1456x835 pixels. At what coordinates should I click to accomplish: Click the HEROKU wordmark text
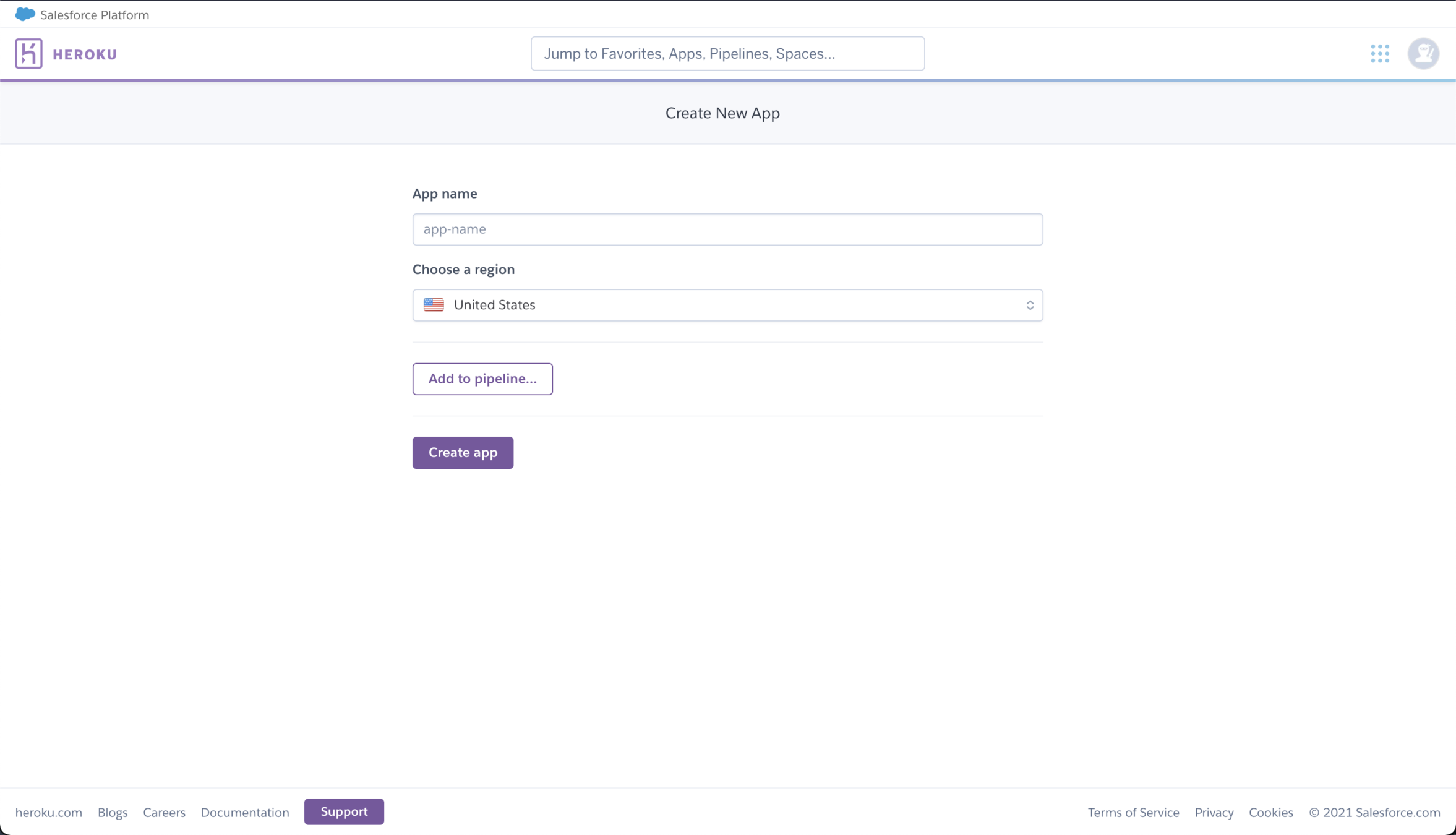tap(85, 54)
